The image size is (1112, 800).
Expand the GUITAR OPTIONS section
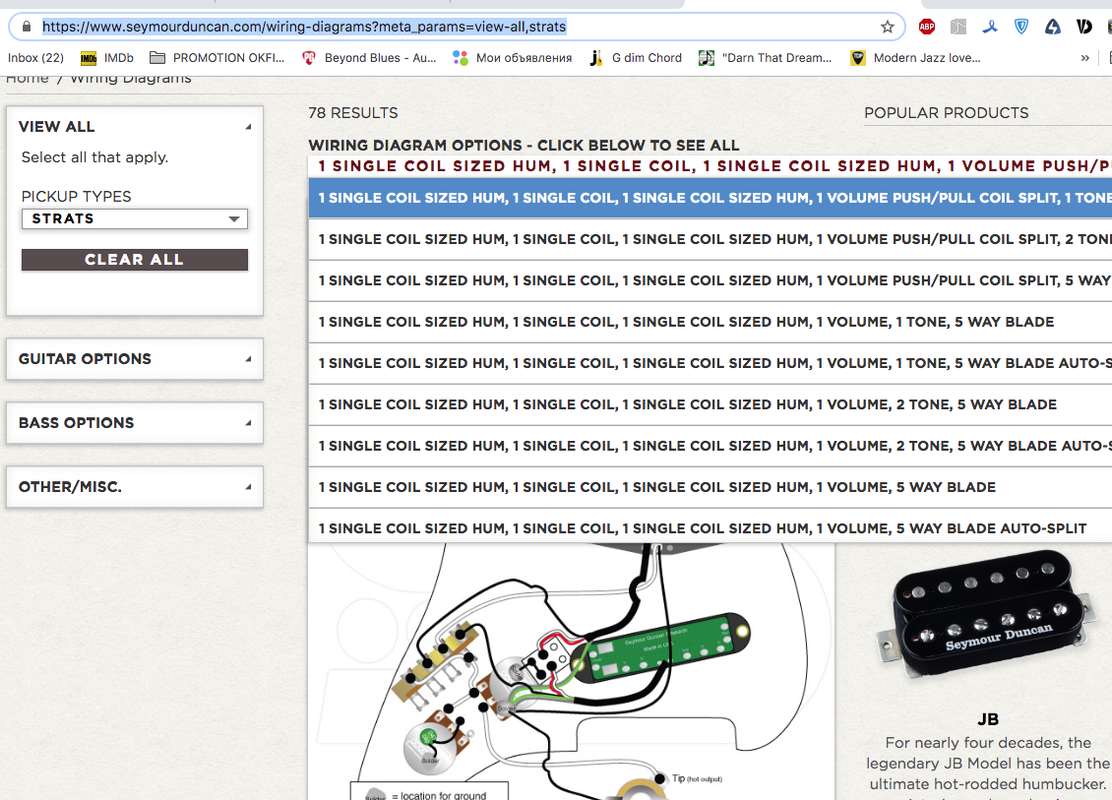(x=135, y=359)
